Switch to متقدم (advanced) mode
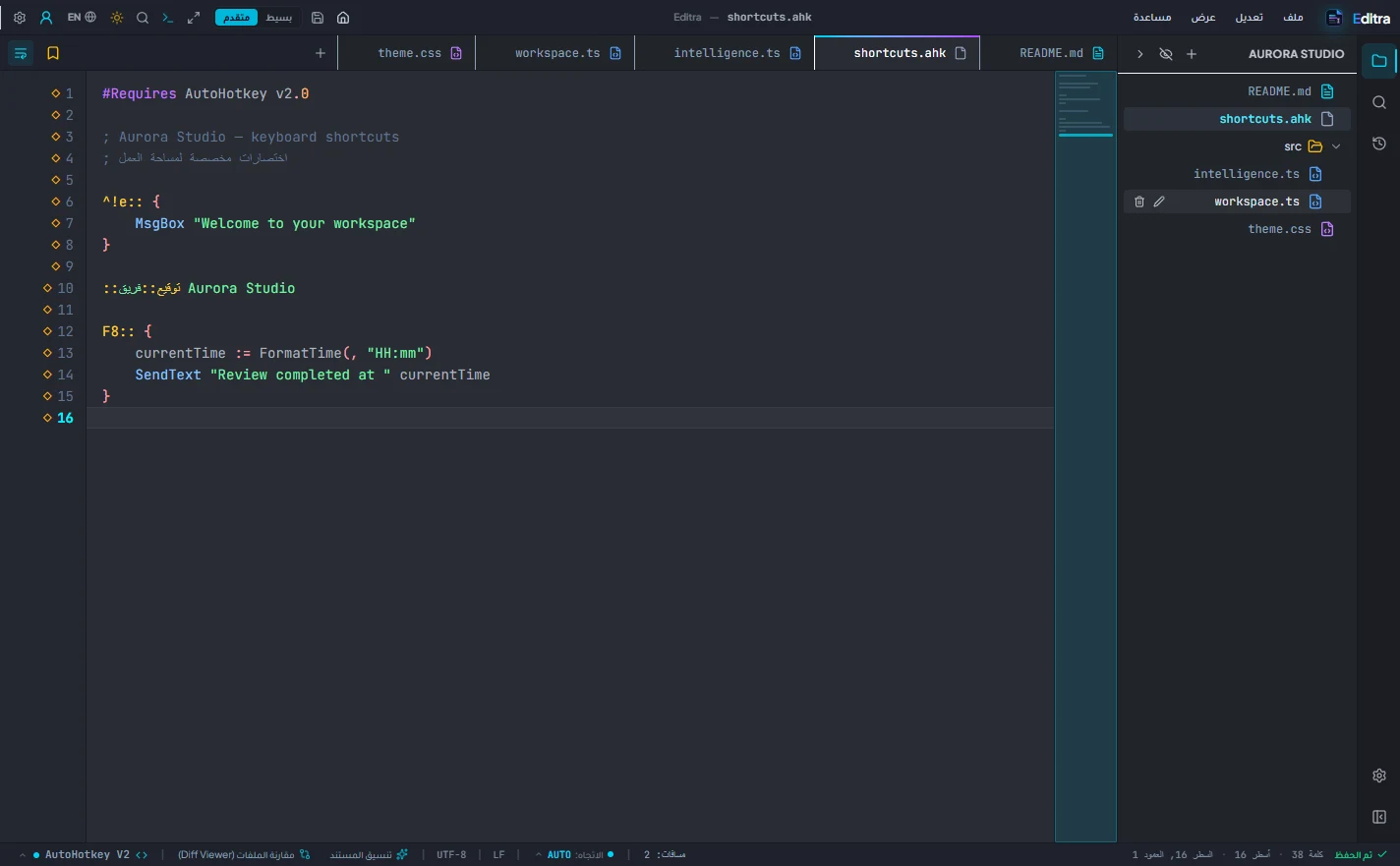 236,18
